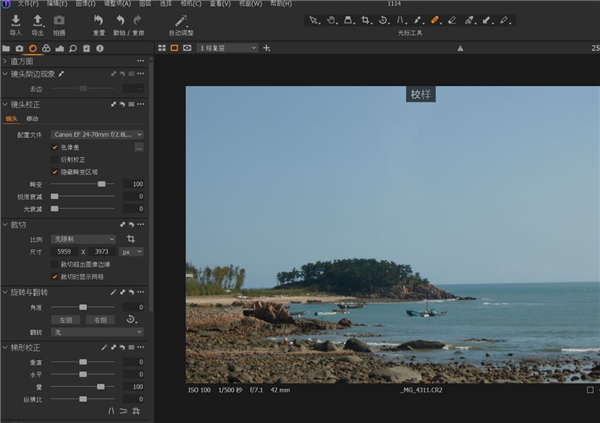Open the 文件(F) menu
The height and width of the screenshot is (423, 600).
point(28,3)
